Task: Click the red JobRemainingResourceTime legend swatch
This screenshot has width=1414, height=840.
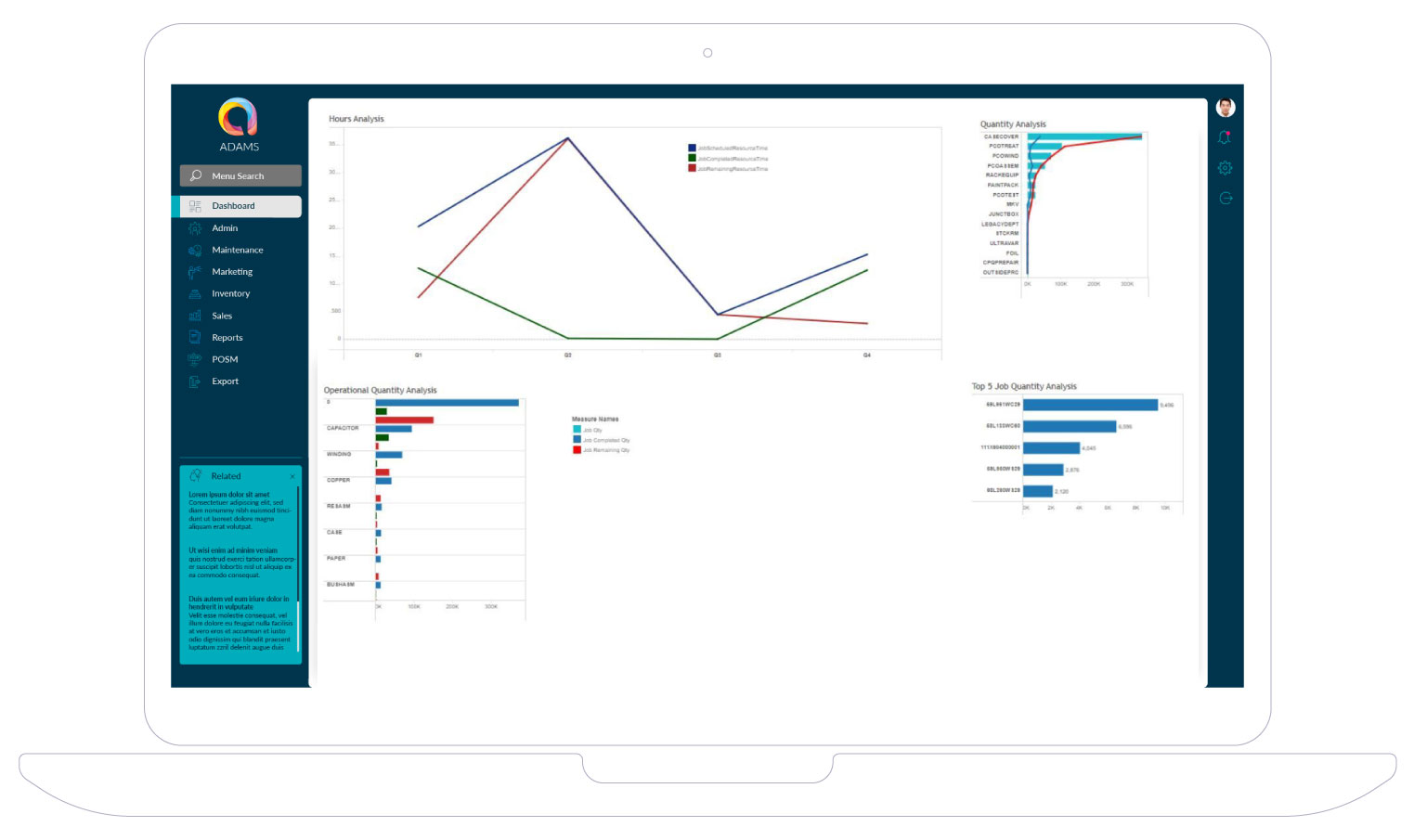Action: (x=692, y=169)
